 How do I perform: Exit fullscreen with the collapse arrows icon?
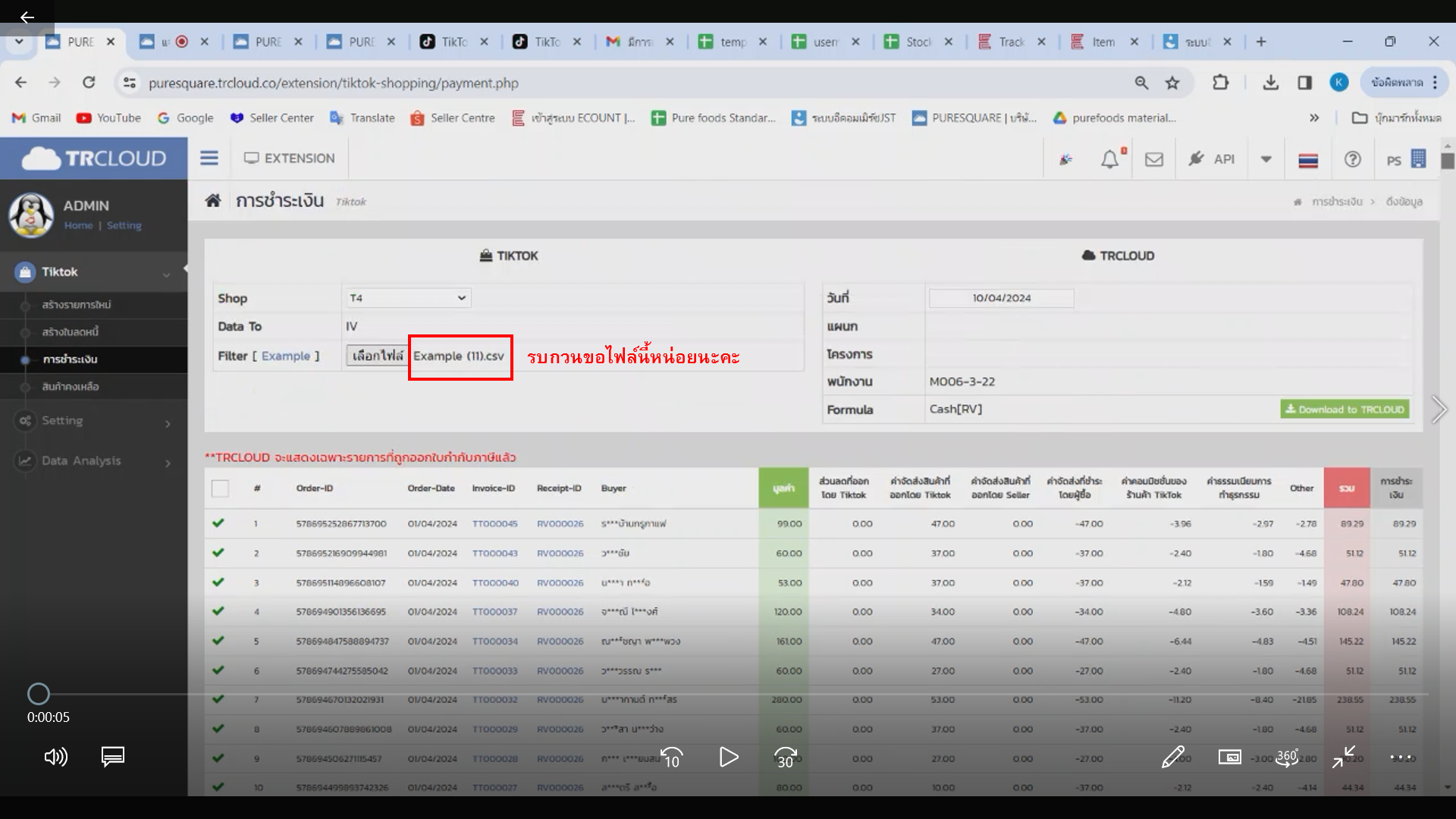(1344, 757)
